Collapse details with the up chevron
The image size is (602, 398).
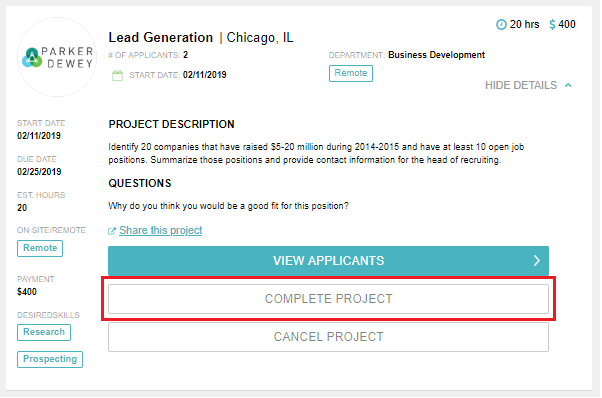pos(568,85)
